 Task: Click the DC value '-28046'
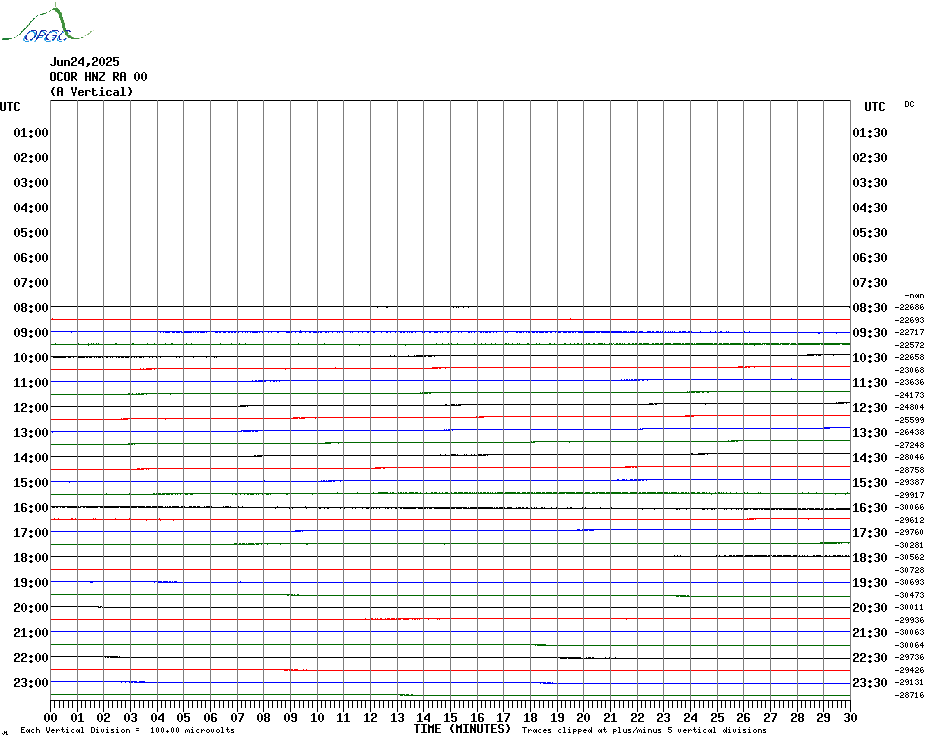909,457
